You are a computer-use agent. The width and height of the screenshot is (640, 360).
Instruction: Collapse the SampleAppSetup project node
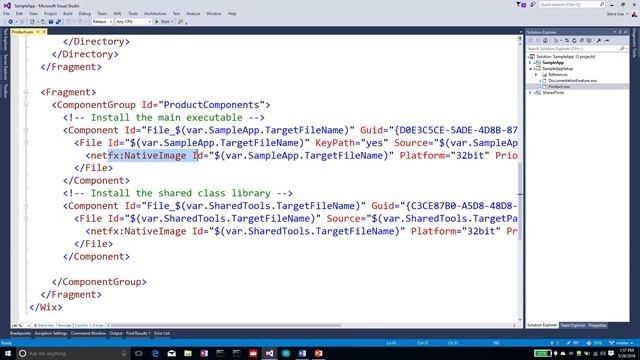(x=530, y=69)
